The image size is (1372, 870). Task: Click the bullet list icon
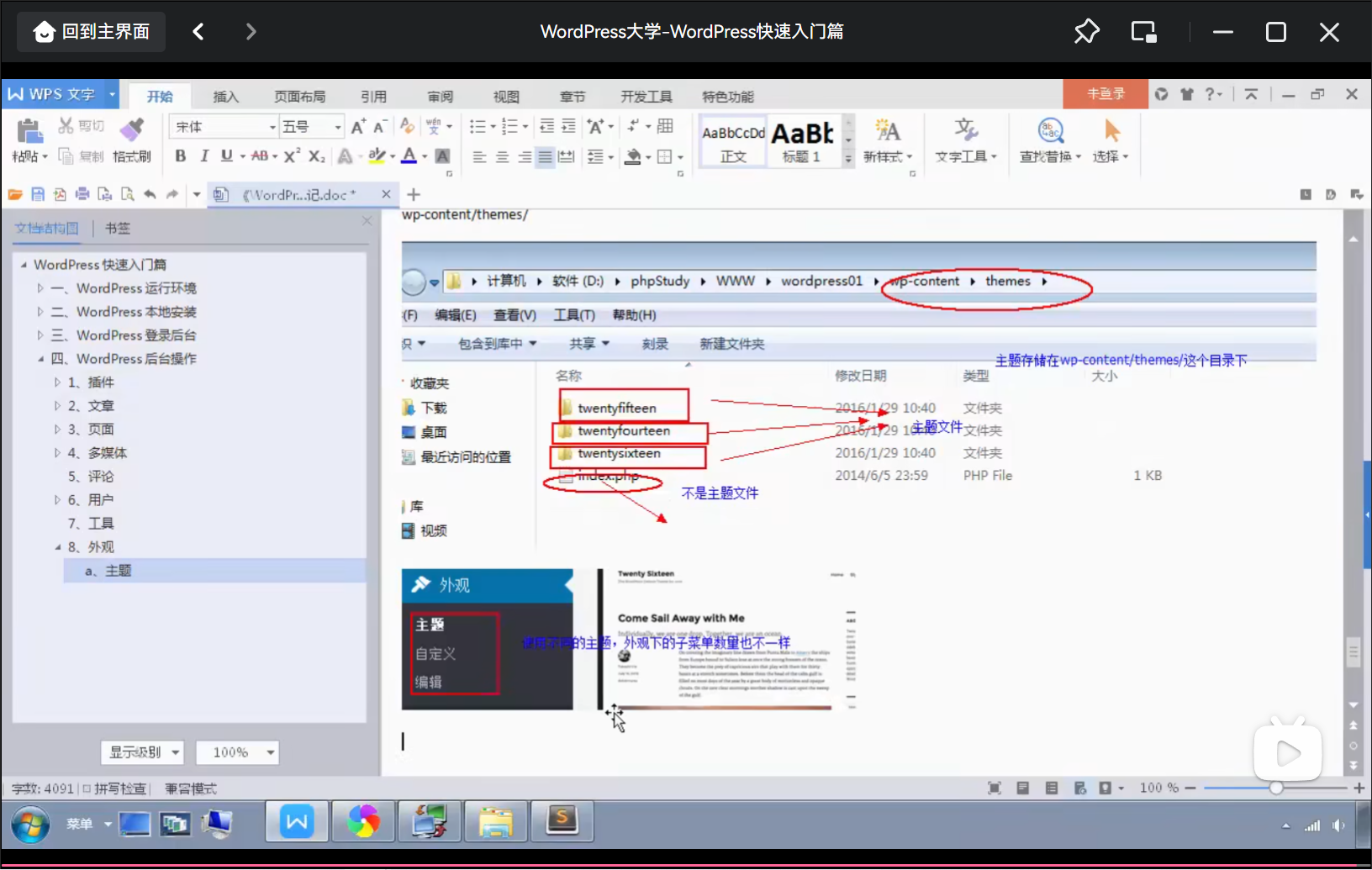click(478, 127)
